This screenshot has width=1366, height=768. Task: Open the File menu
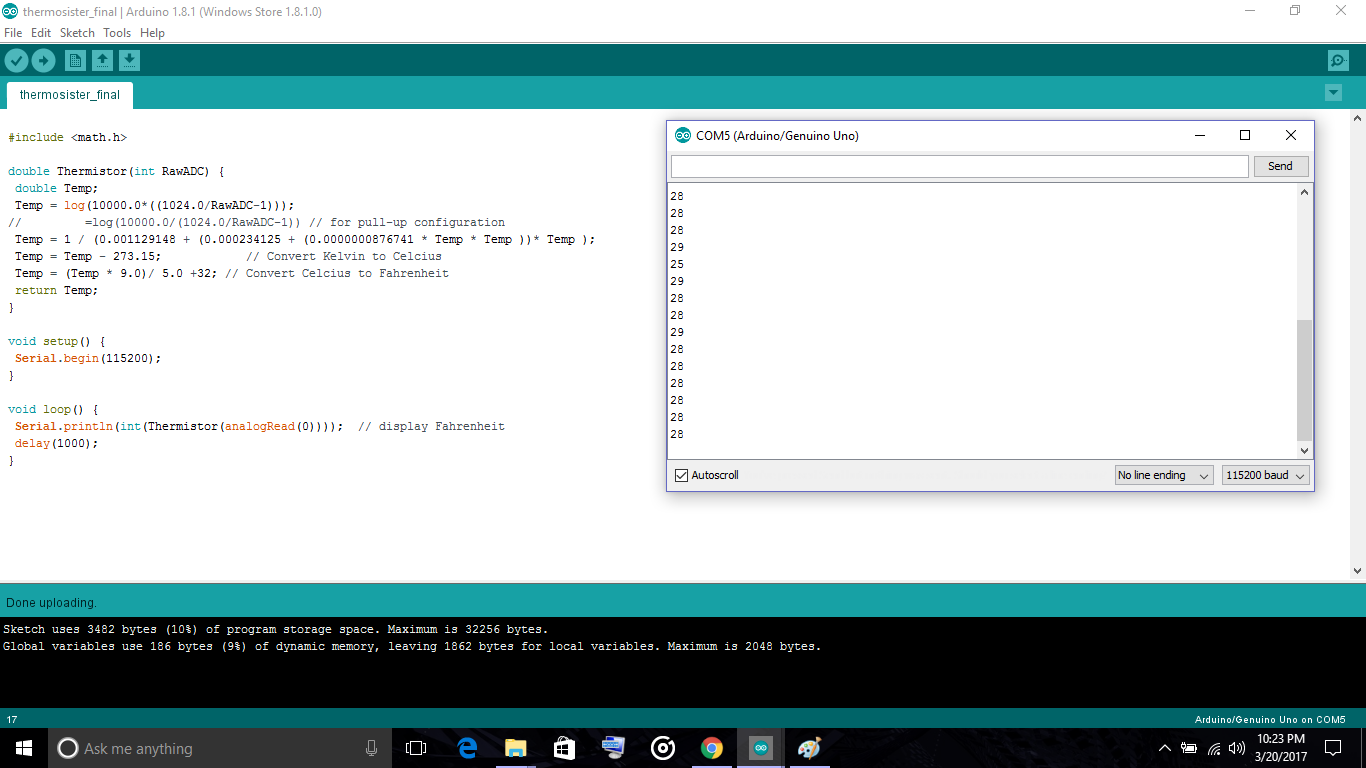tap(13, 33)
